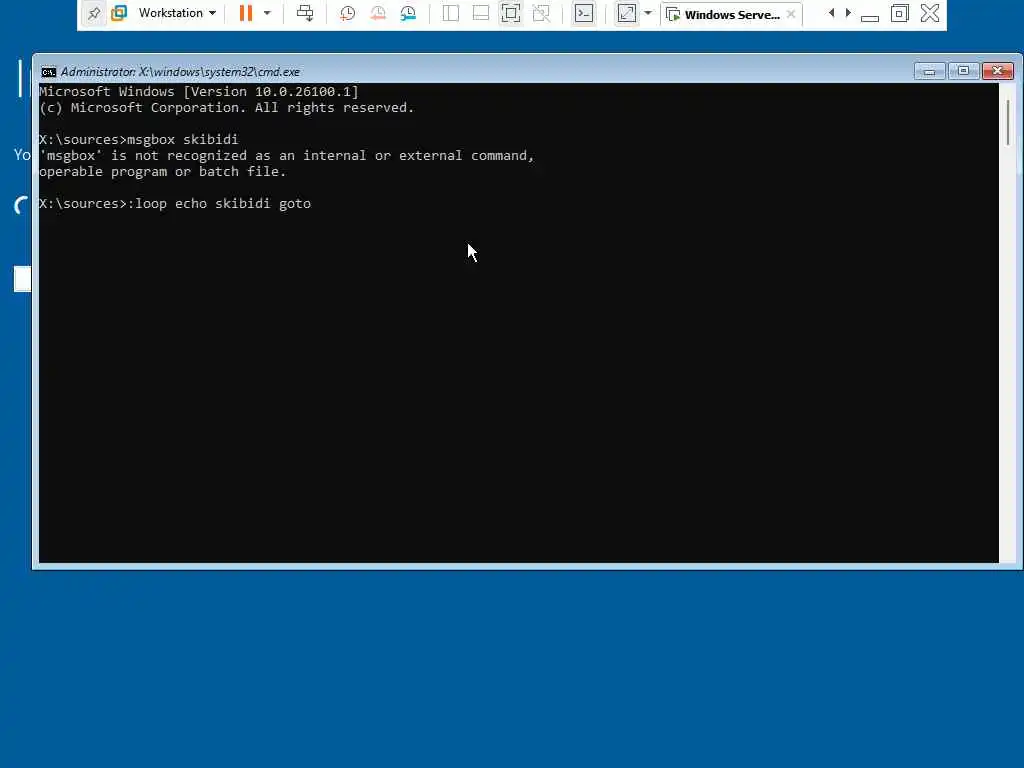Minimize the cmd.exe window
The width and height of the screenshot is (1024, 768).
coord(929,71)
